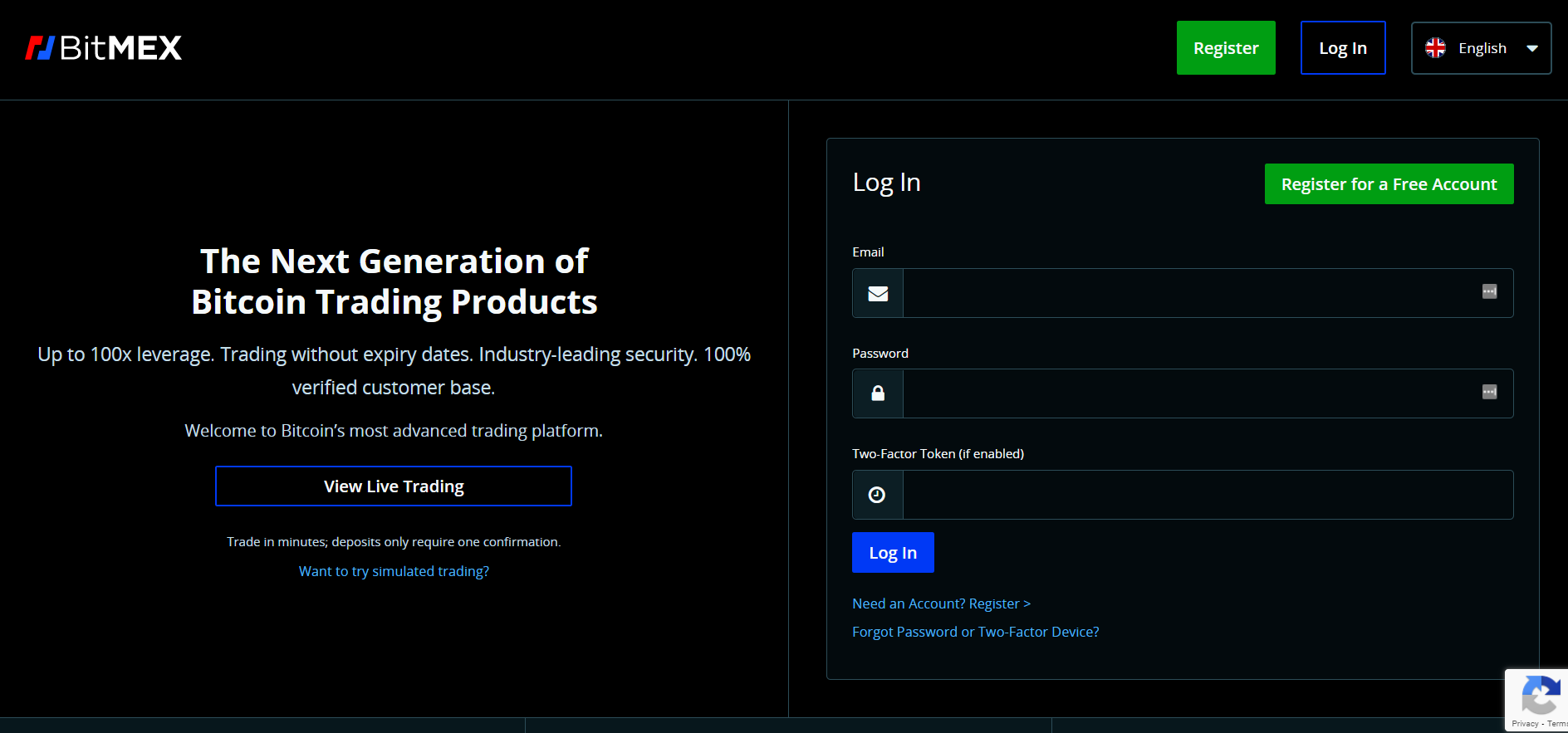The height and width of the screenshot is (733, 1568).
Task: Click the clock icon beside Two-Factor field
Action: [877, 495]
